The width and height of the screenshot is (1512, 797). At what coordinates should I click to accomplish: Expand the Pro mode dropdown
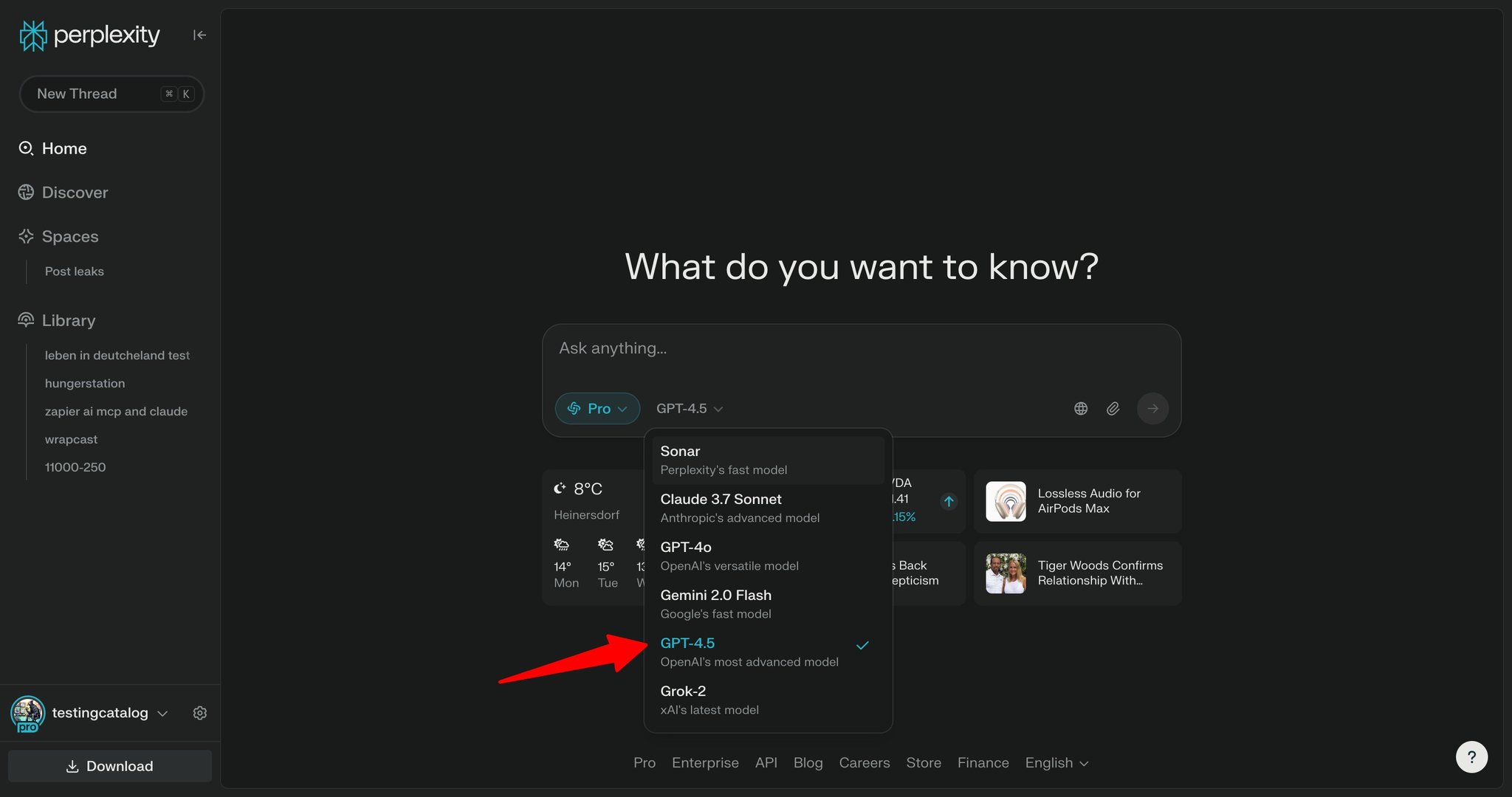click(597, 408)
